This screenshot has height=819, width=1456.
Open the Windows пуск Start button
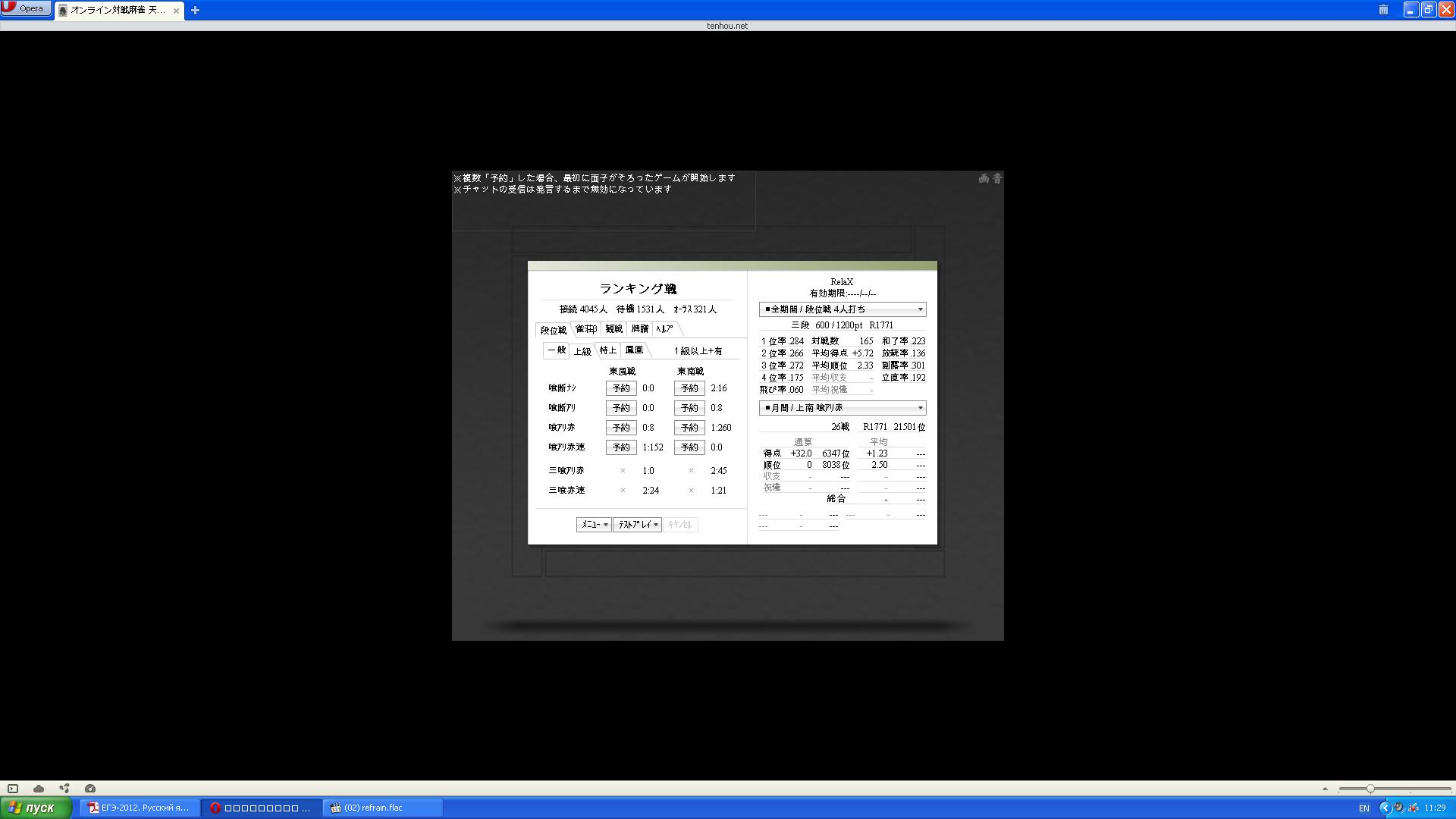pos(36,808)
